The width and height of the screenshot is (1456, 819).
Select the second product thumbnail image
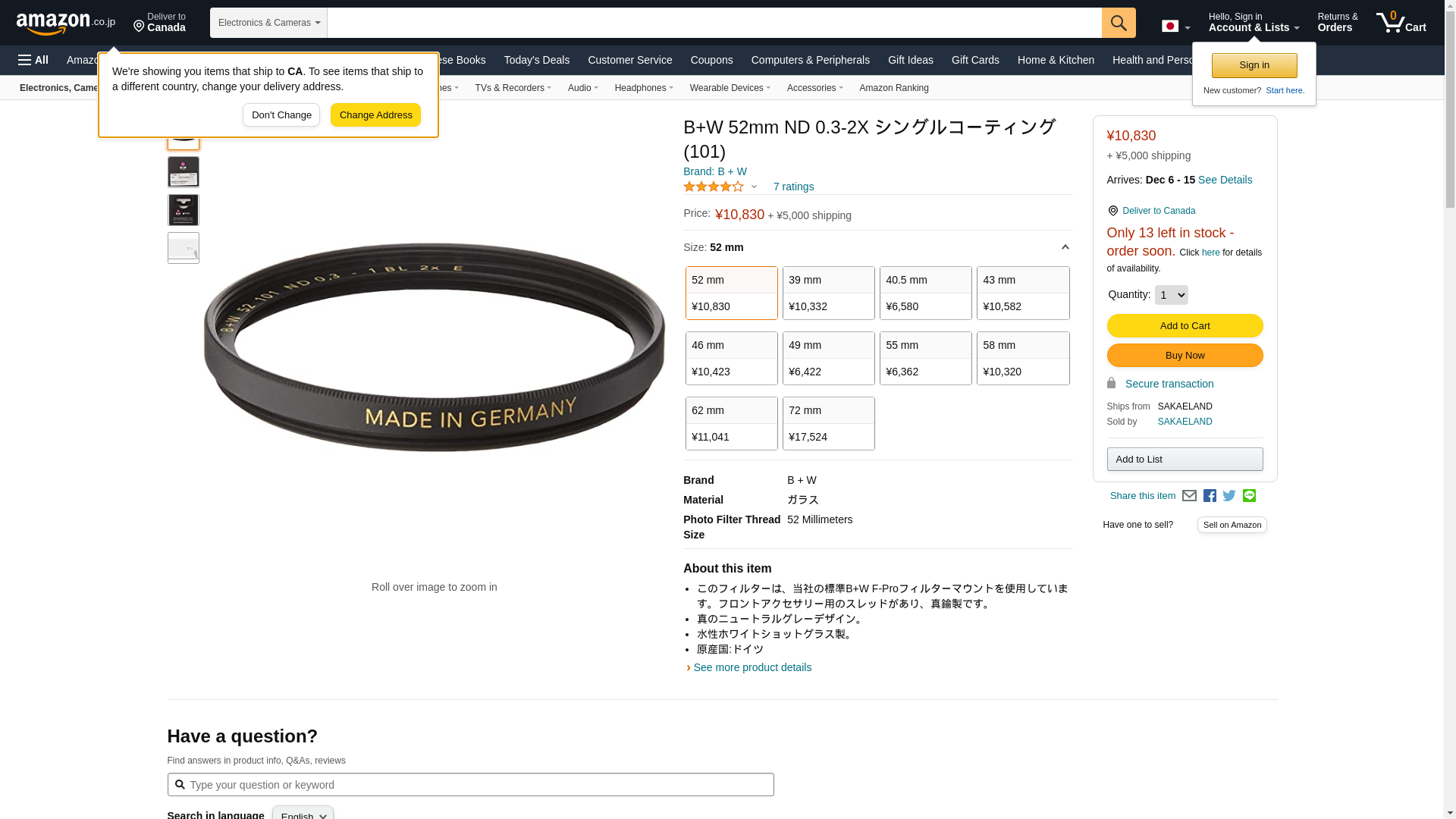[x=184, y=172]
